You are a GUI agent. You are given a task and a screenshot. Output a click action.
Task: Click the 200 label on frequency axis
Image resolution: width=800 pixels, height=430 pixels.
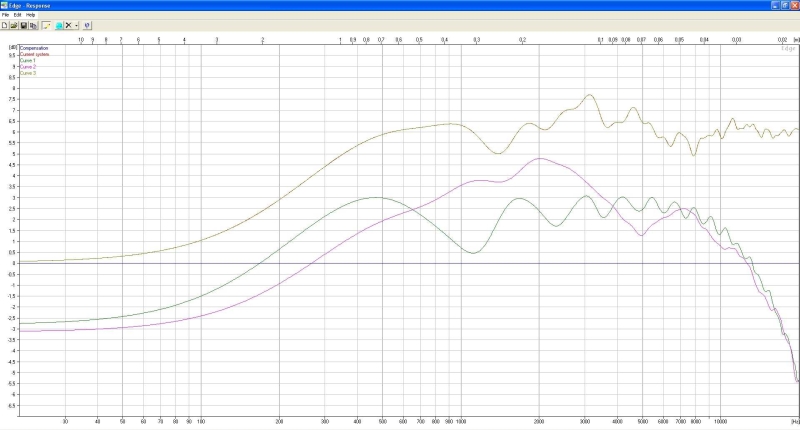coord(279,421)
